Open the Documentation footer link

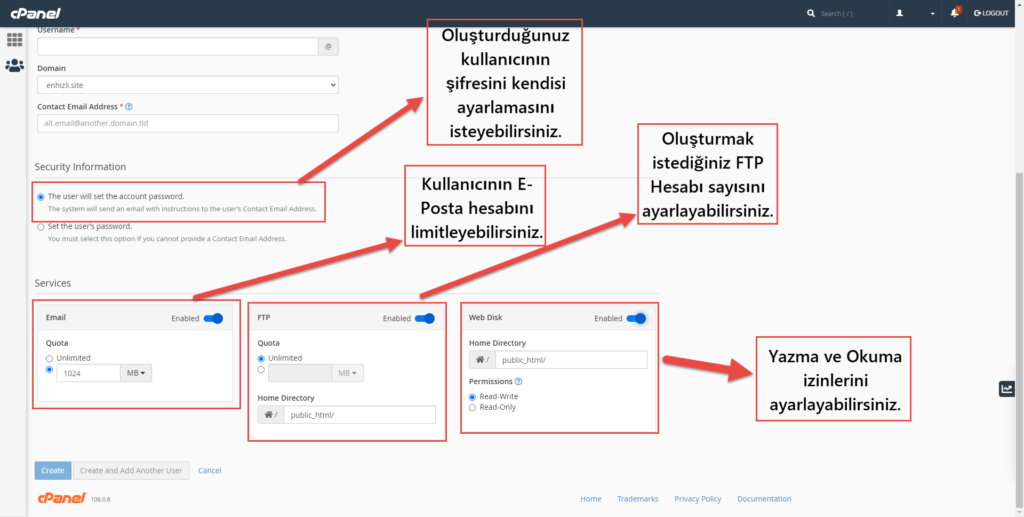click(x=764, y=499)
